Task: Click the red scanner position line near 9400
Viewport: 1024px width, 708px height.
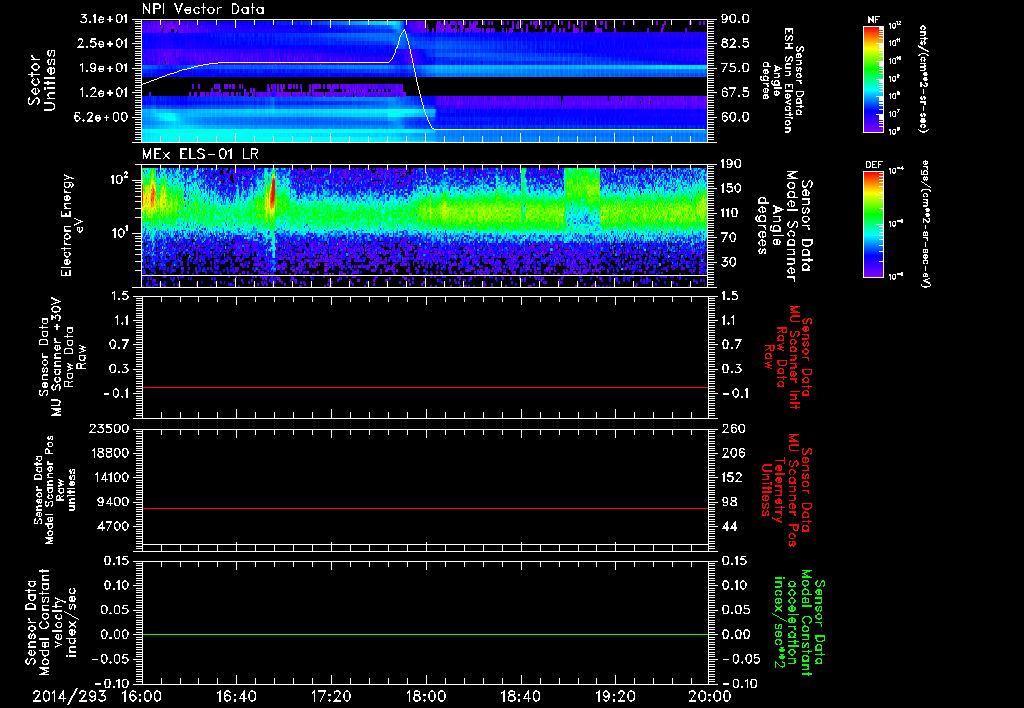Action: pyautogui.click(x=425, y=508)
